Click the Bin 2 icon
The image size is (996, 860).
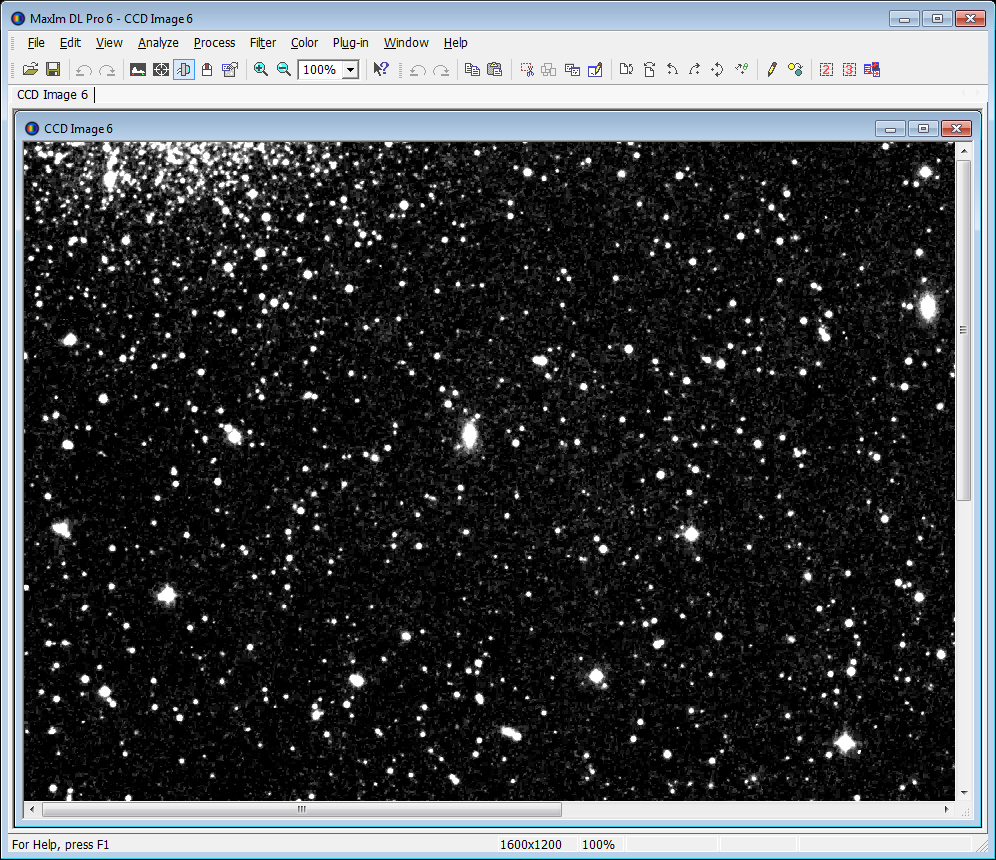[826, 69]
